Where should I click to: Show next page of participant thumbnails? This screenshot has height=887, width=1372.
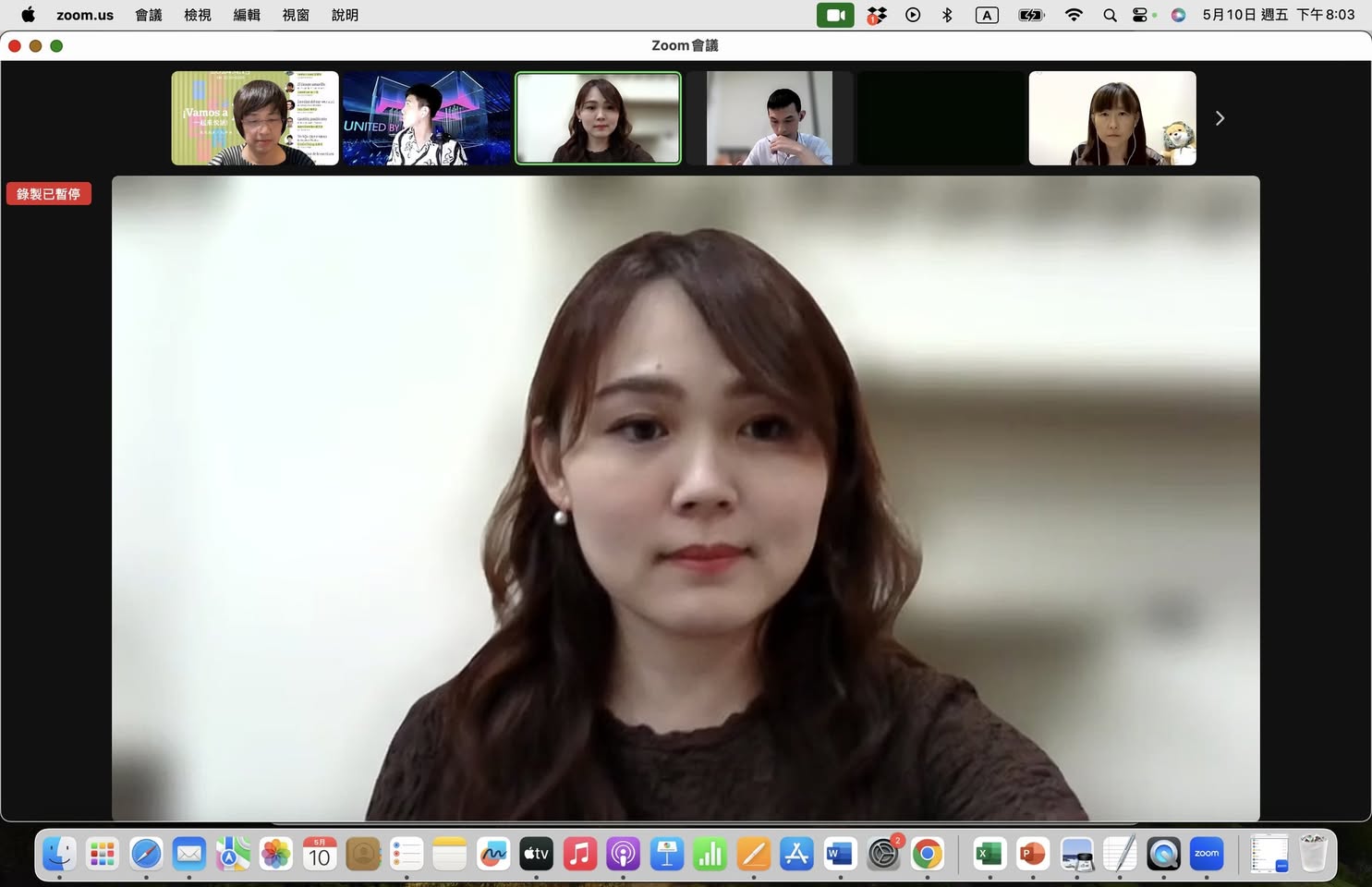tap(1220, 118)
